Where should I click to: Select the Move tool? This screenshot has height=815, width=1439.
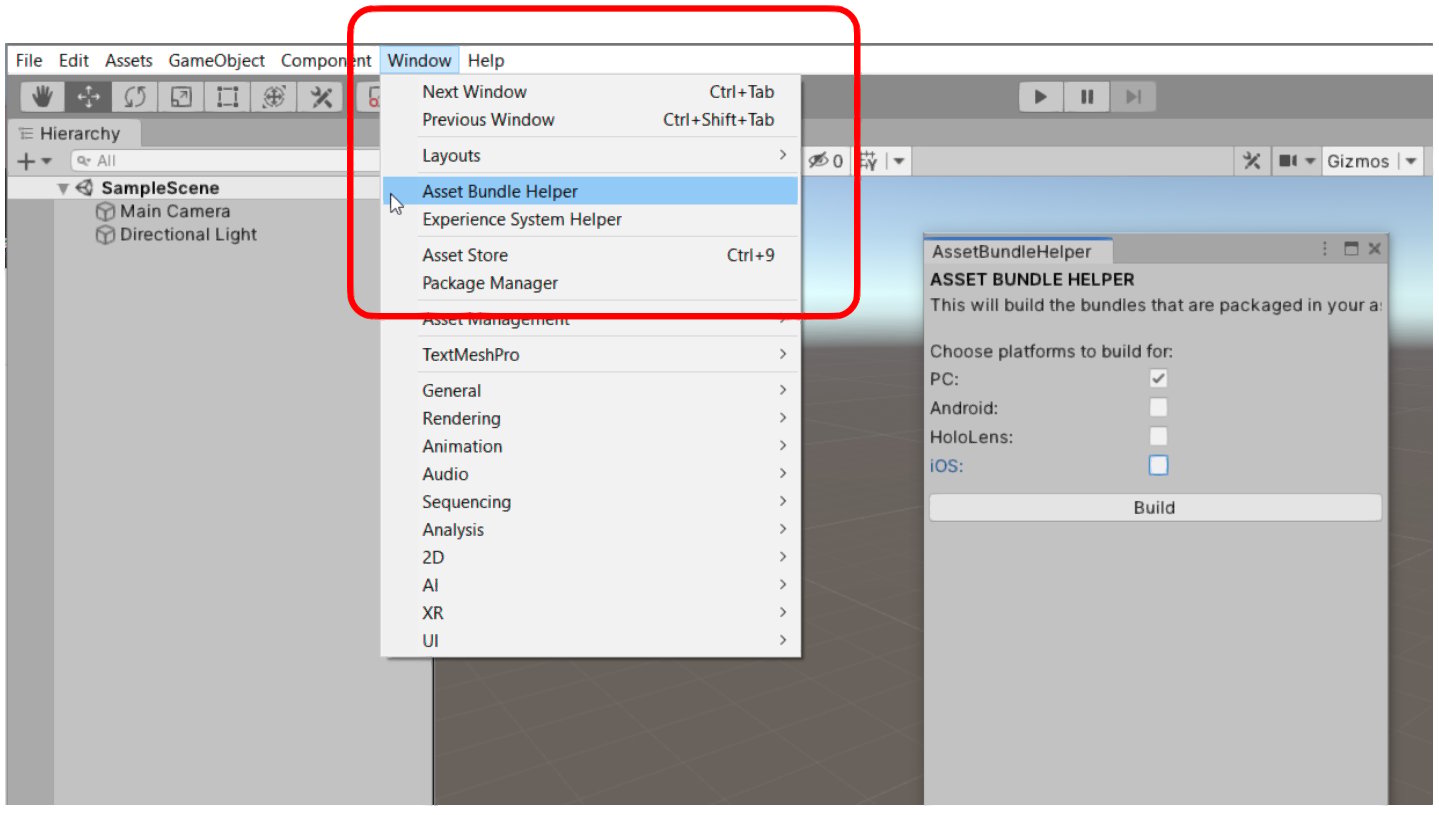coord(89,97)
